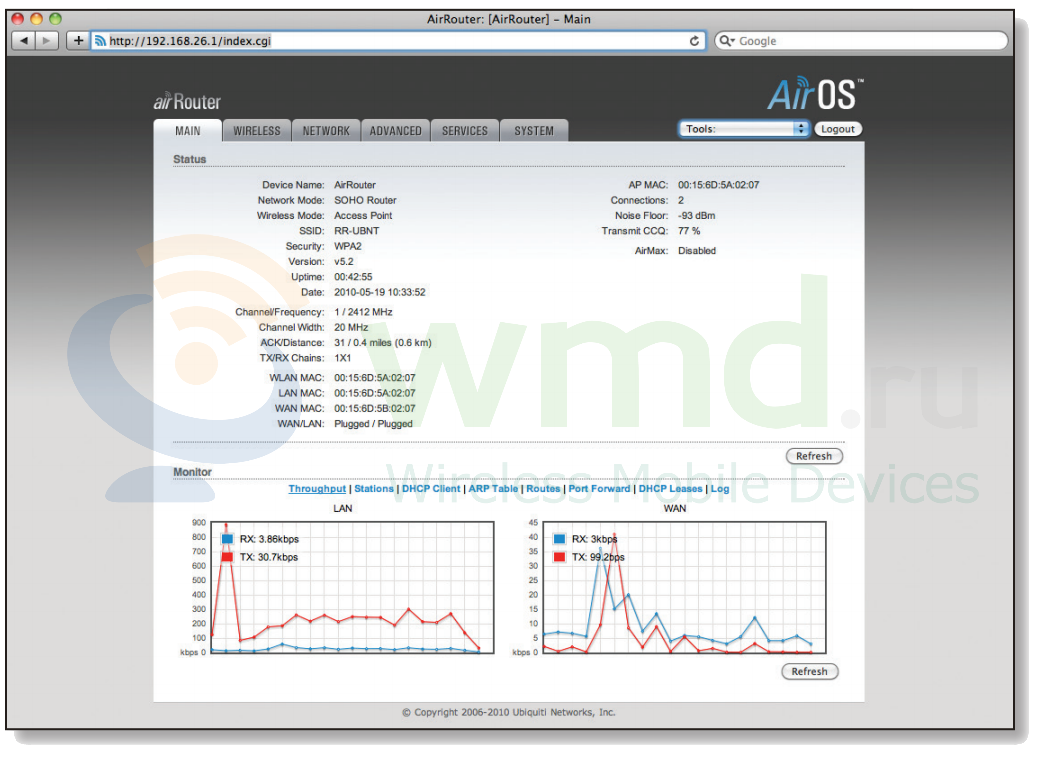Click the AirOS logo
The height and width of the screenshot is (760, 1046).
(x=815, y=93)
